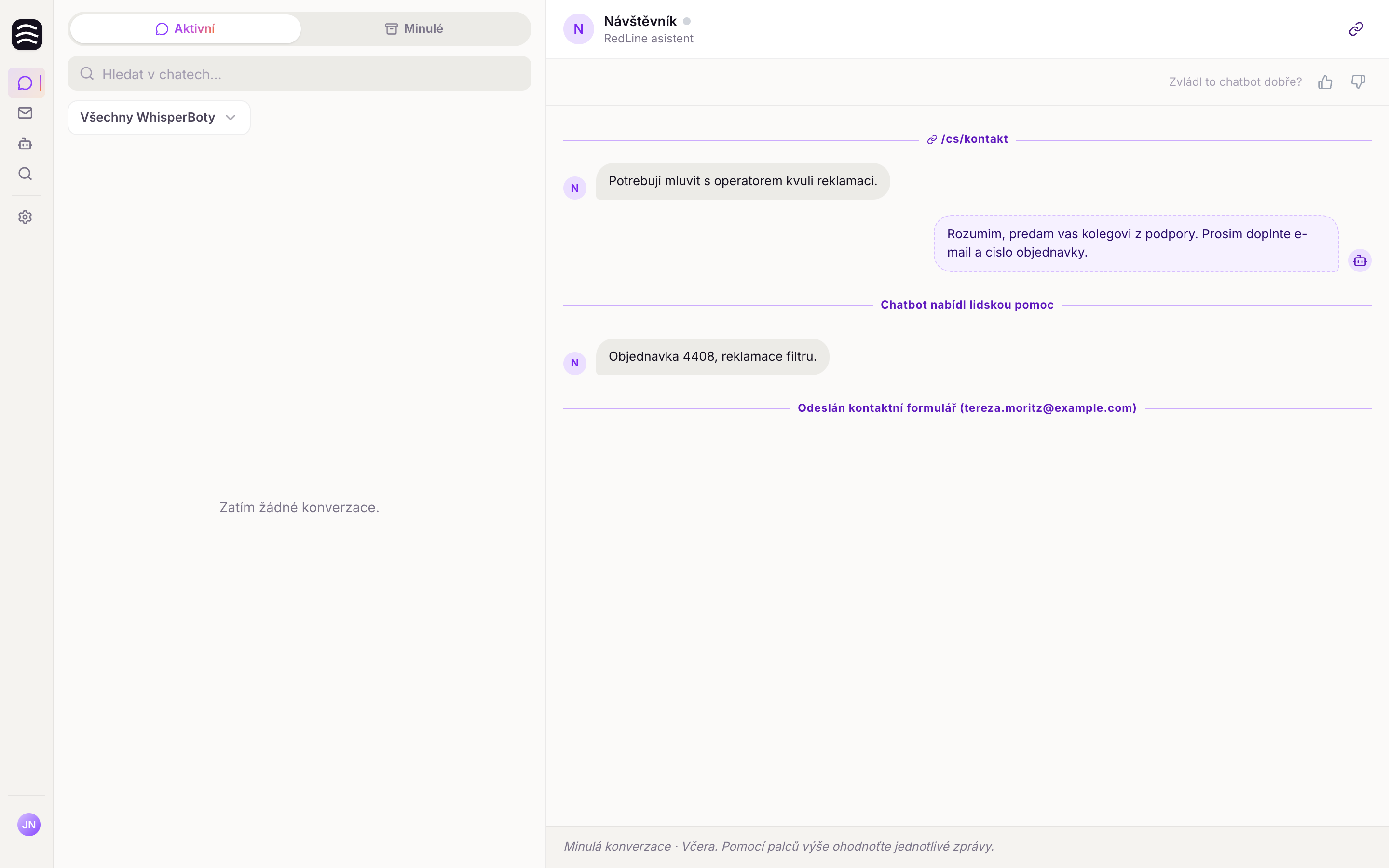Viewport: 1389px width, 868px height.
Task: Click 'Chatbot nabídl lidskou pomoc' label
Action: point(967,305)
